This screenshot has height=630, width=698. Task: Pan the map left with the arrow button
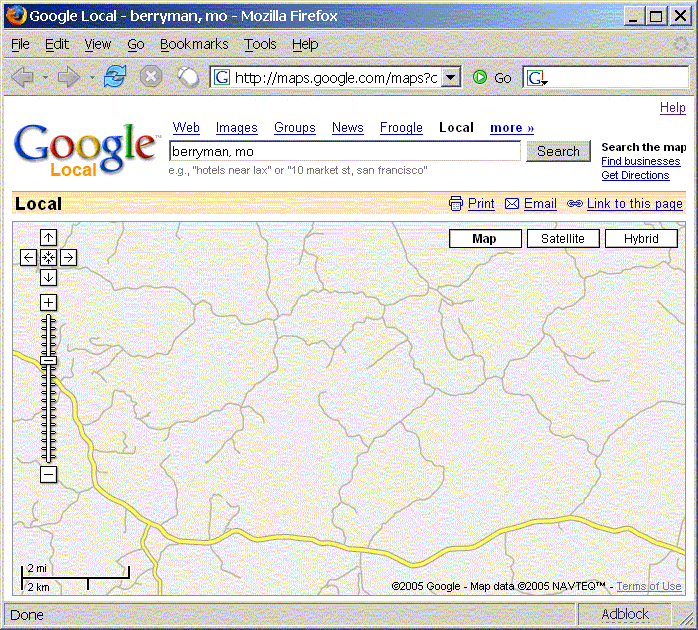coord(28,257)
